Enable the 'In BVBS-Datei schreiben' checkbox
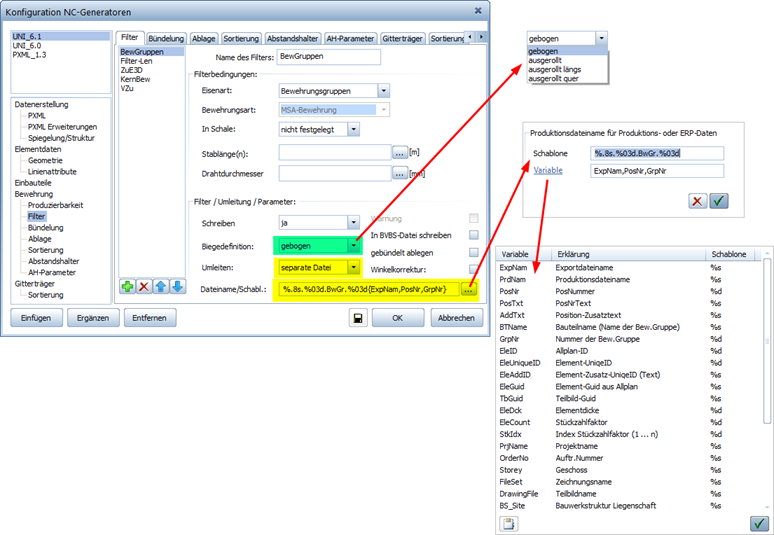The image size is (774, 535). point(473,235)
